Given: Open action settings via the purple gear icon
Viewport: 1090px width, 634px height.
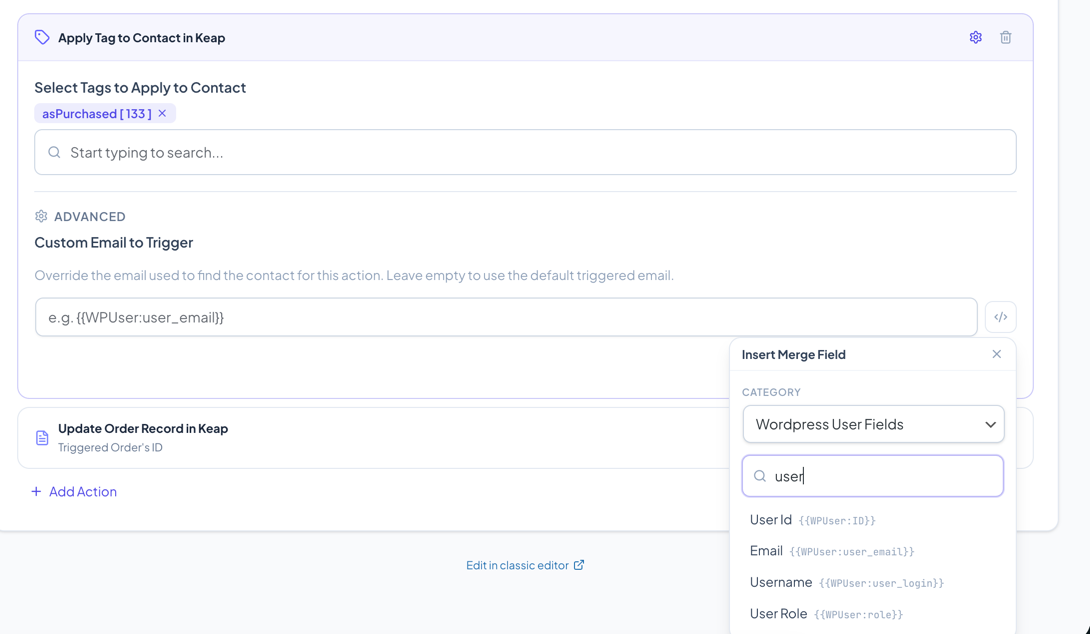Looking at the screenshot, I should click(975, 37).
